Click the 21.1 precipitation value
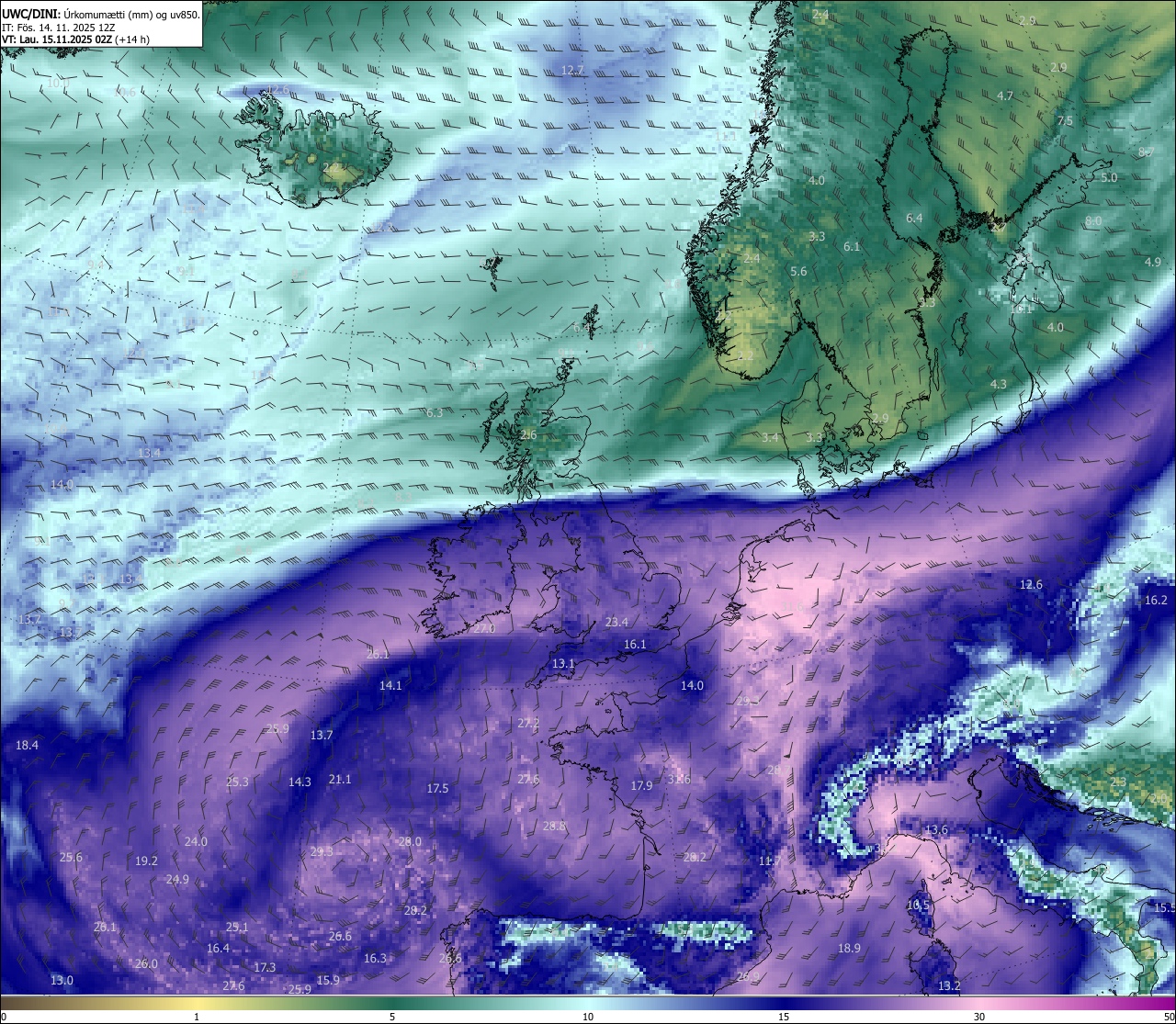Viewport: 1176px width, 1024px height. (x=340, y=779)
